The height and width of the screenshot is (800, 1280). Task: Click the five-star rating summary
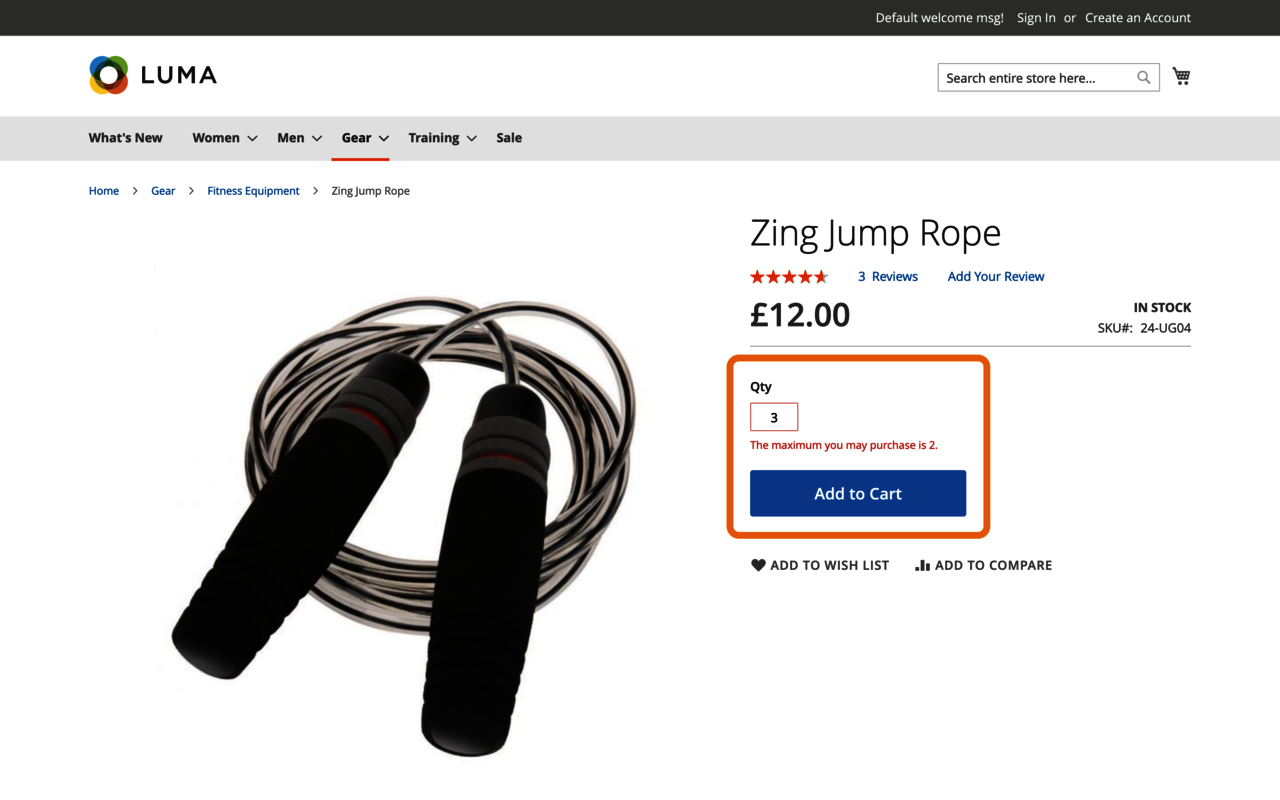(x=789, y=277)
